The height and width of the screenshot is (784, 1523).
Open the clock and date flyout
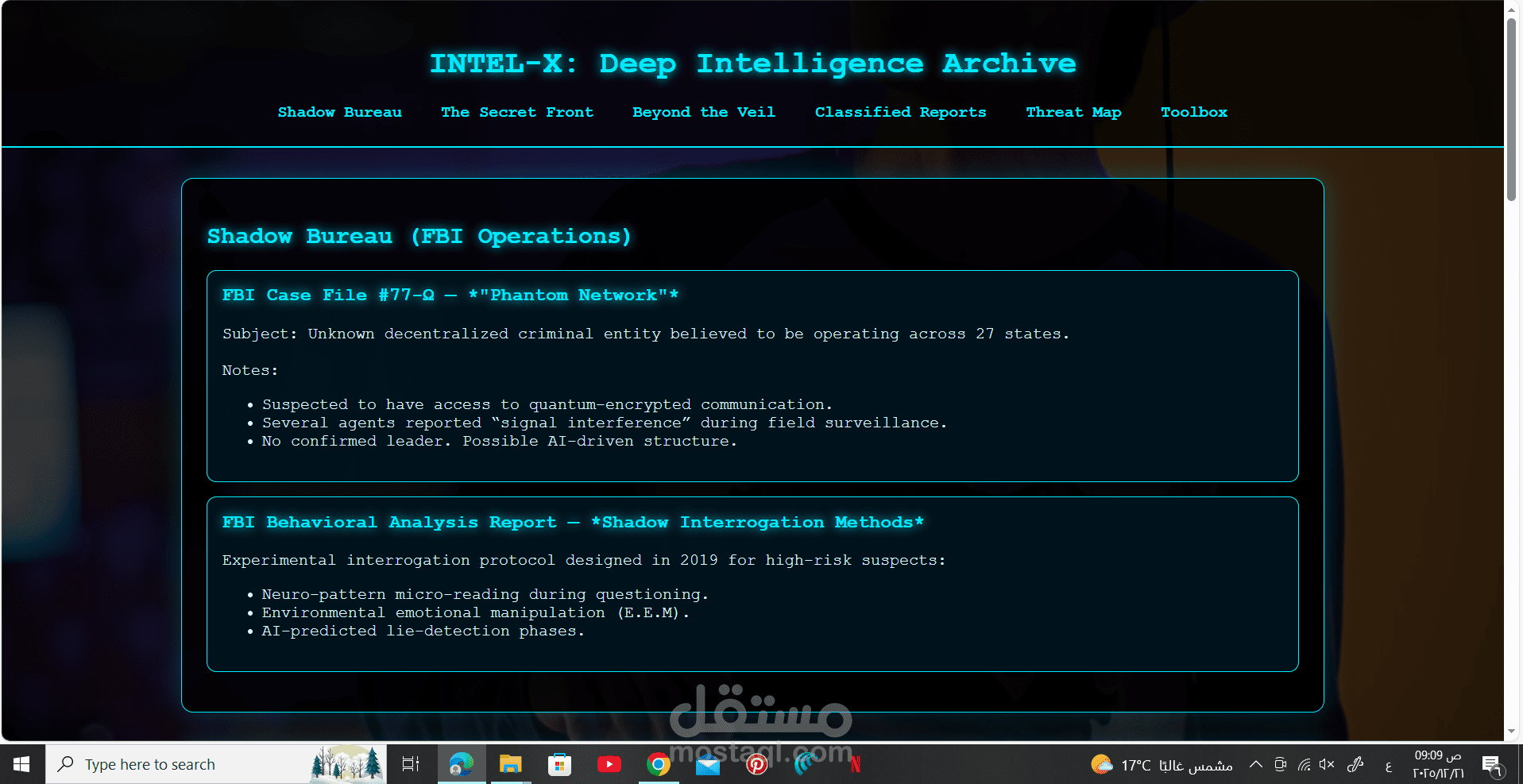[1438, 764]
